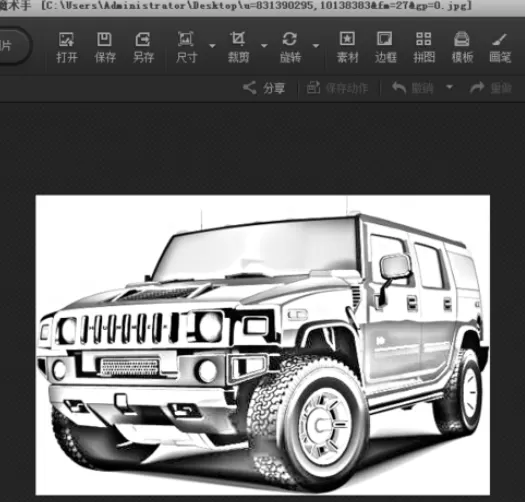
Task: Undo last action with 撤销
Action: click(x=413, y=88)
